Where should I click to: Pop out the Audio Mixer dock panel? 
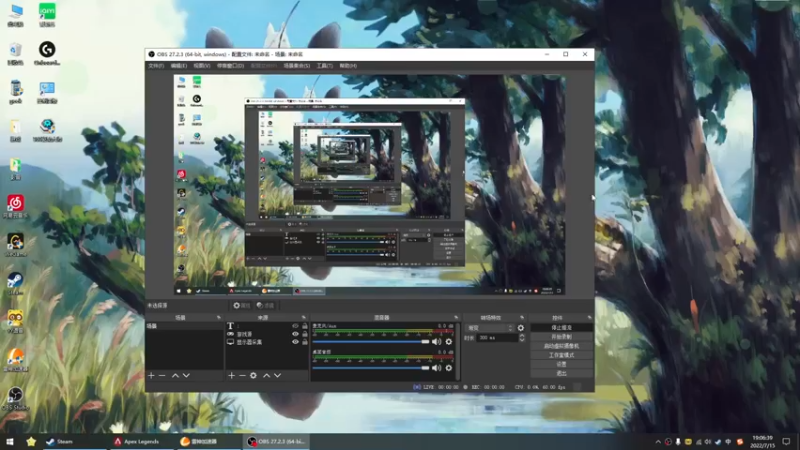456,317
